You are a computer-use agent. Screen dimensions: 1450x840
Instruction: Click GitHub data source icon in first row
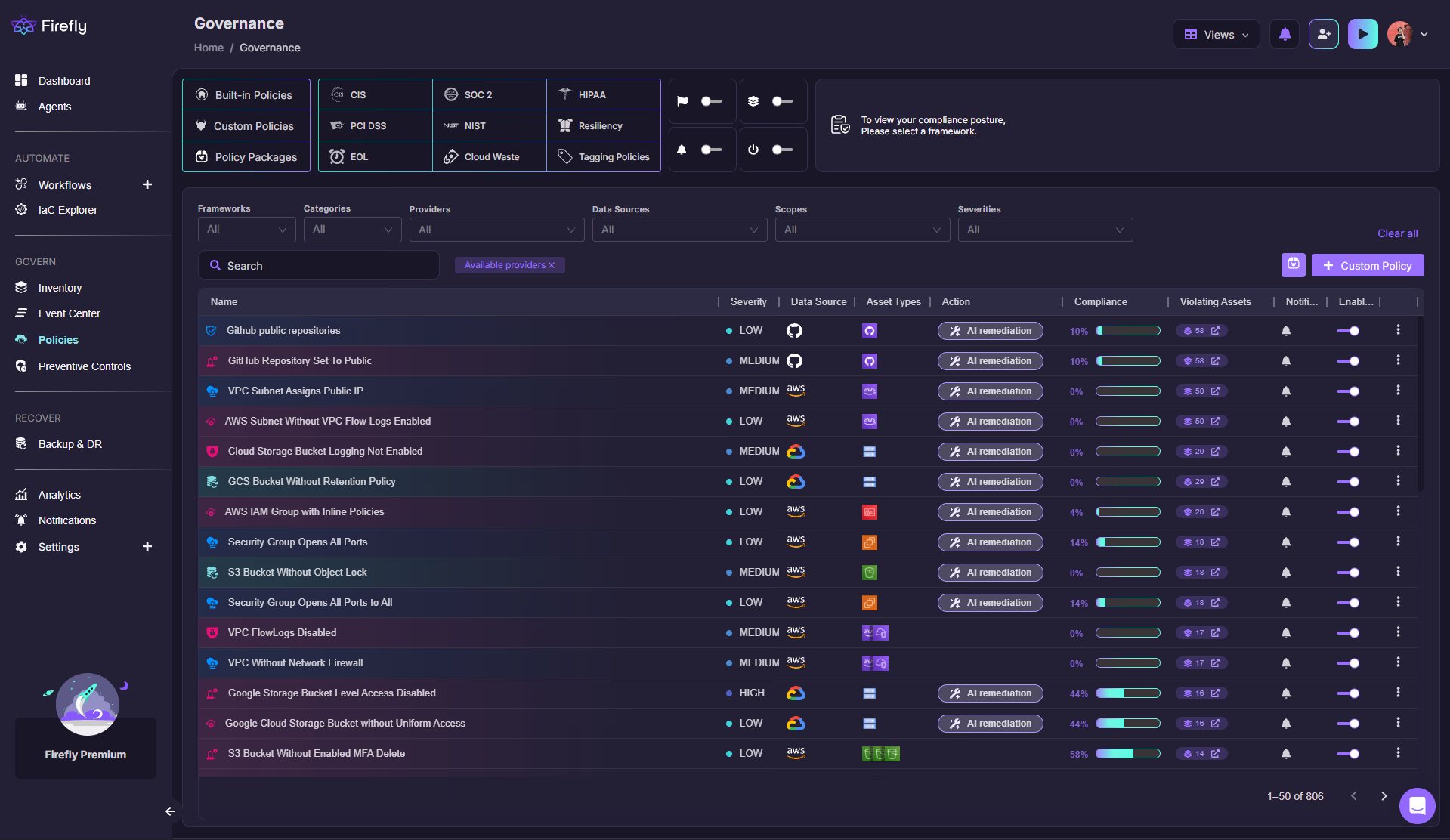794,330
